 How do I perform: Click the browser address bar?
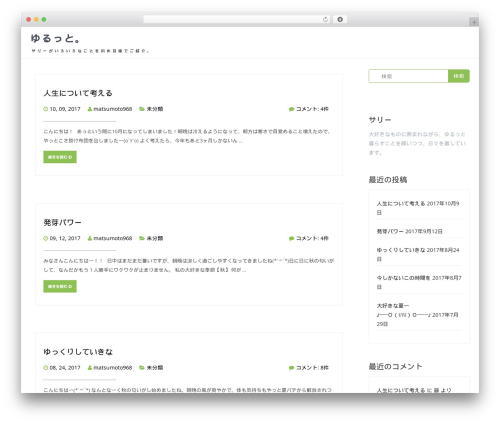236,20
